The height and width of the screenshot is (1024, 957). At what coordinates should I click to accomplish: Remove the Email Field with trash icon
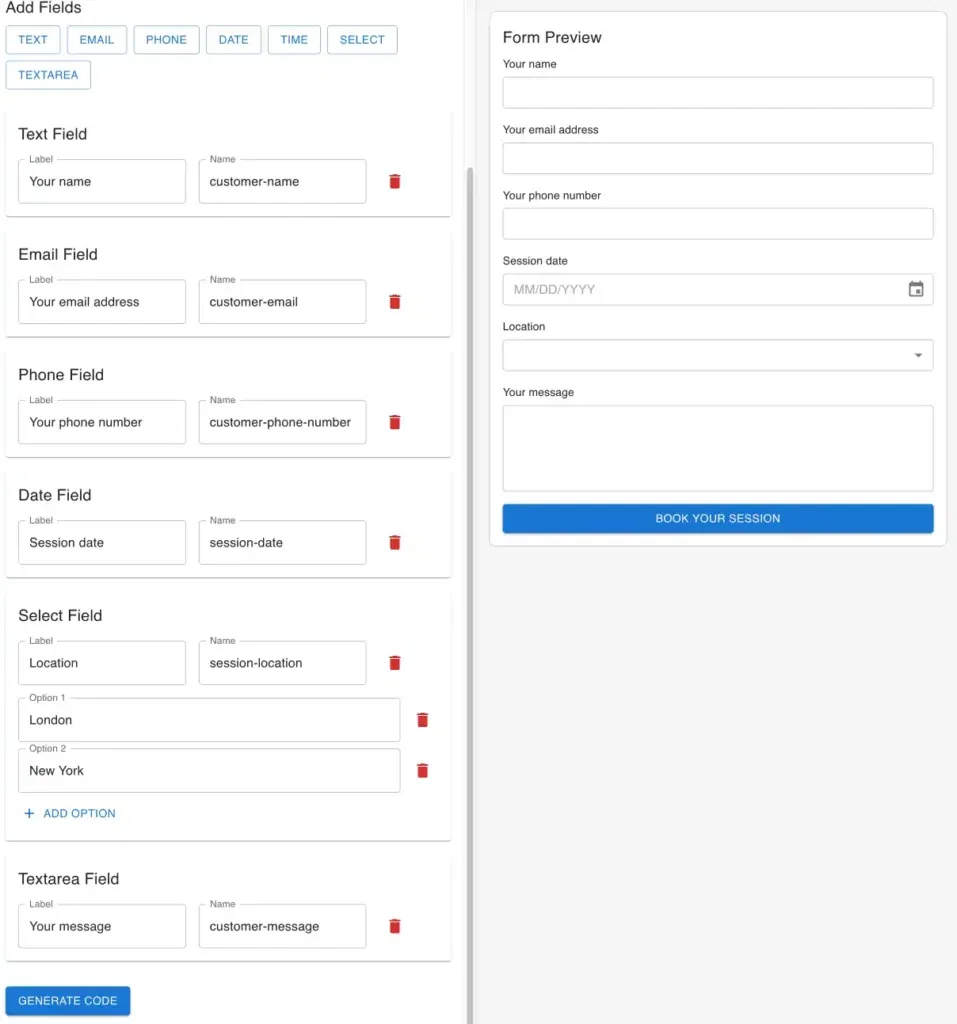tap(395, 302)
